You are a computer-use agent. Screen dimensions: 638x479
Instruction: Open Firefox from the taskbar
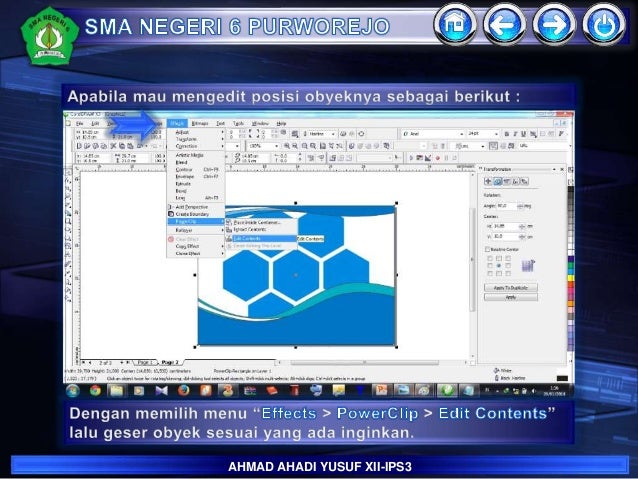(184, 391)
